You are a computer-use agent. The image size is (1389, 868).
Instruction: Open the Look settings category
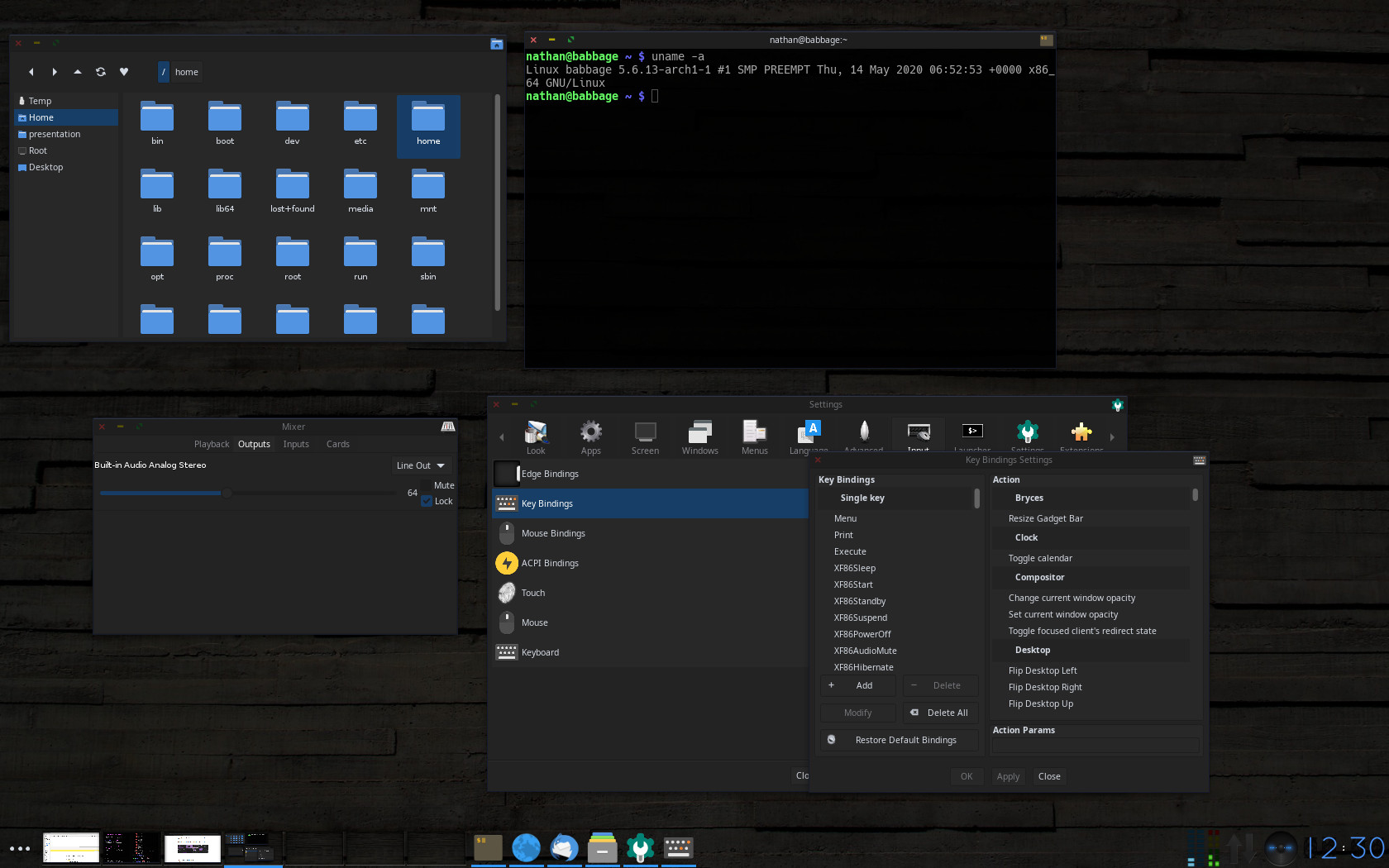(x=536, y=436)
